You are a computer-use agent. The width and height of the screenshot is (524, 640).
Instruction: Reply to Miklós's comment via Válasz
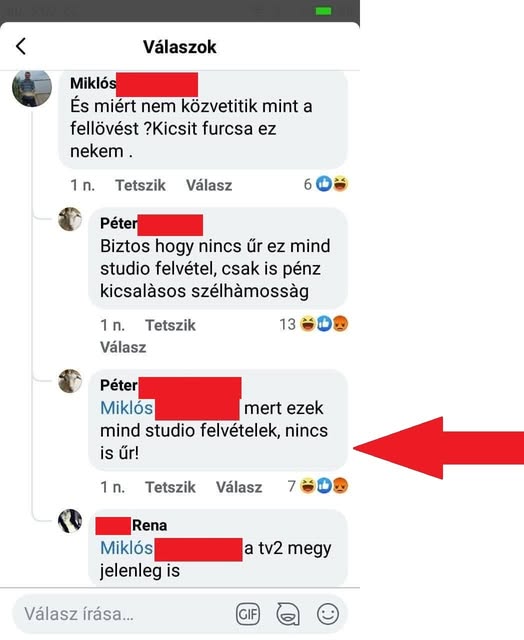click(209, 185)
